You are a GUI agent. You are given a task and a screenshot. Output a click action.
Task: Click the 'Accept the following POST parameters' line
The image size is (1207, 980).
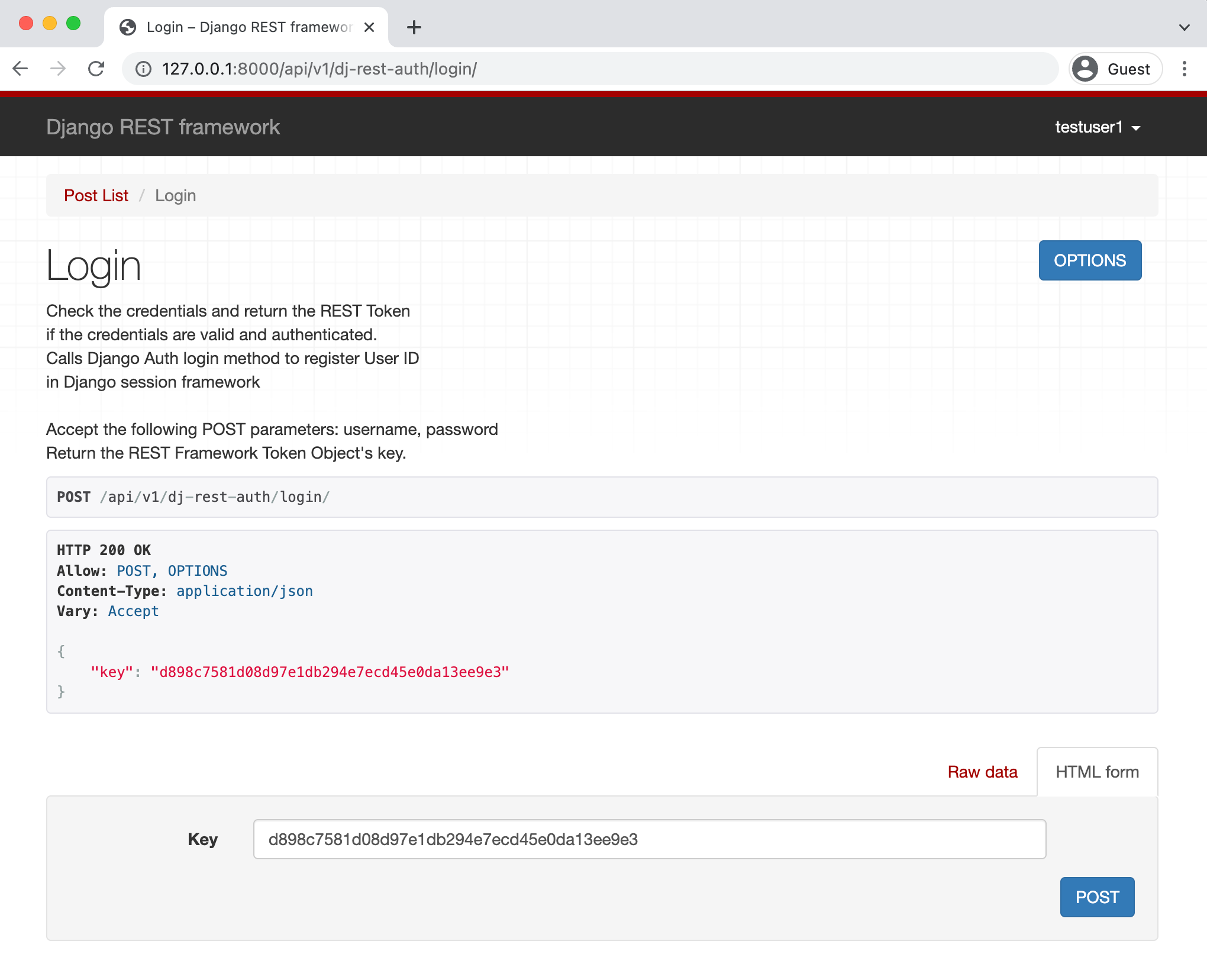pos(272,430)
